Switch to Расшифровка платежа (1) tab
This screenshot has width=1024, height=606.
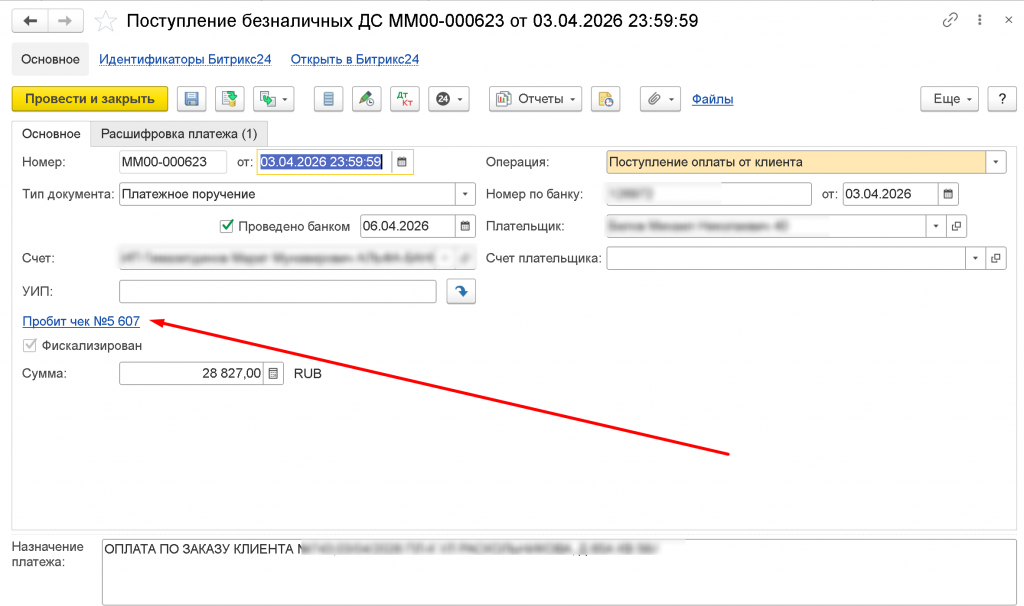(179, 134)
